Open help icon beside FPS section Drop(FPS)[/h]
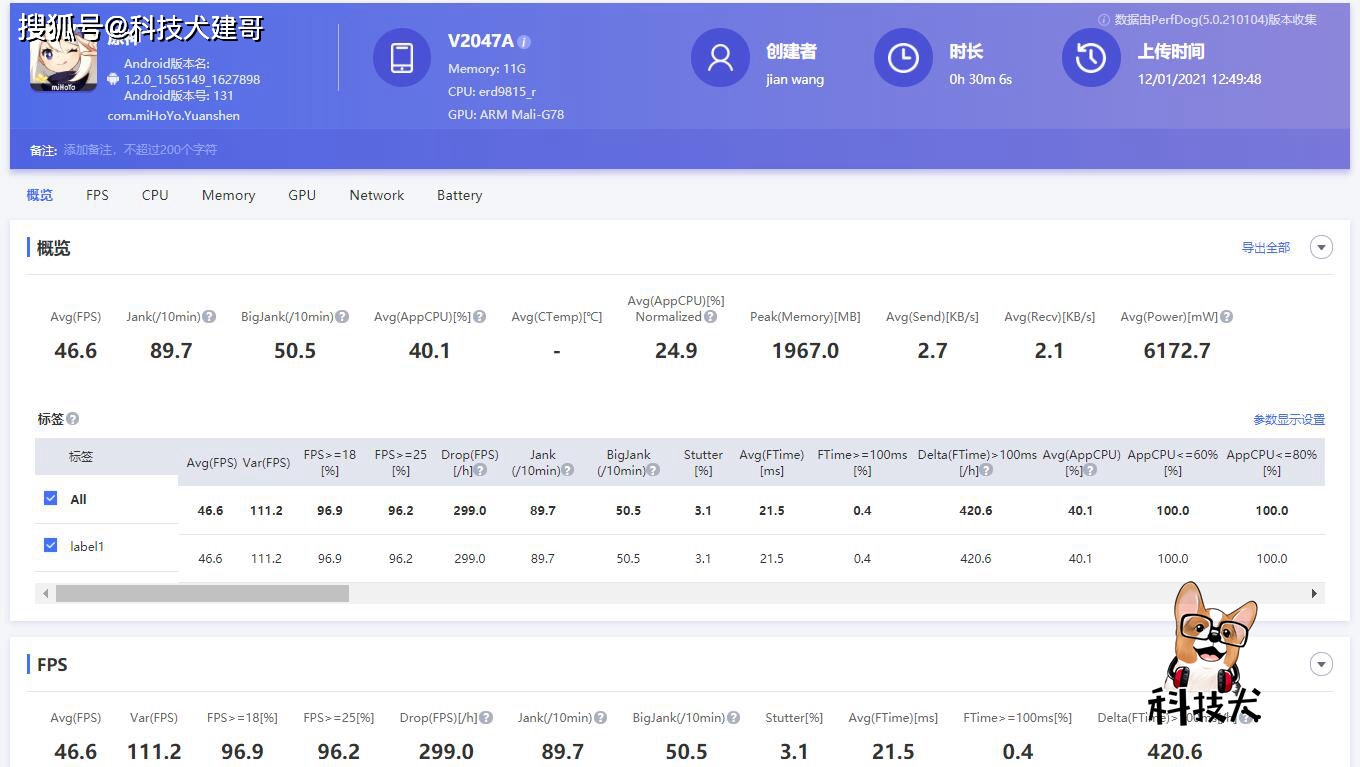The width and height of the screenshot is (1360, 767). 486,718
